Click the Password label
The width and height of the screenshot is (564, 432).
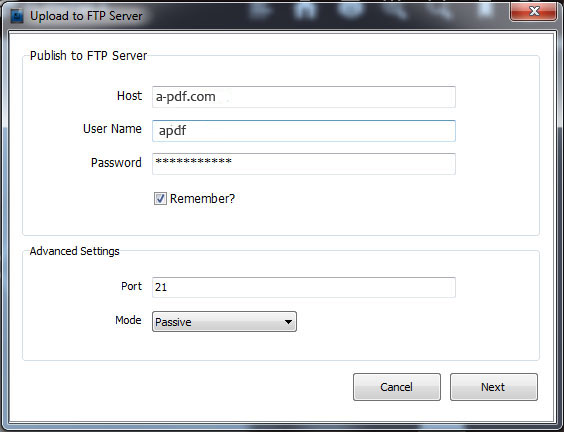coord(116,163)
